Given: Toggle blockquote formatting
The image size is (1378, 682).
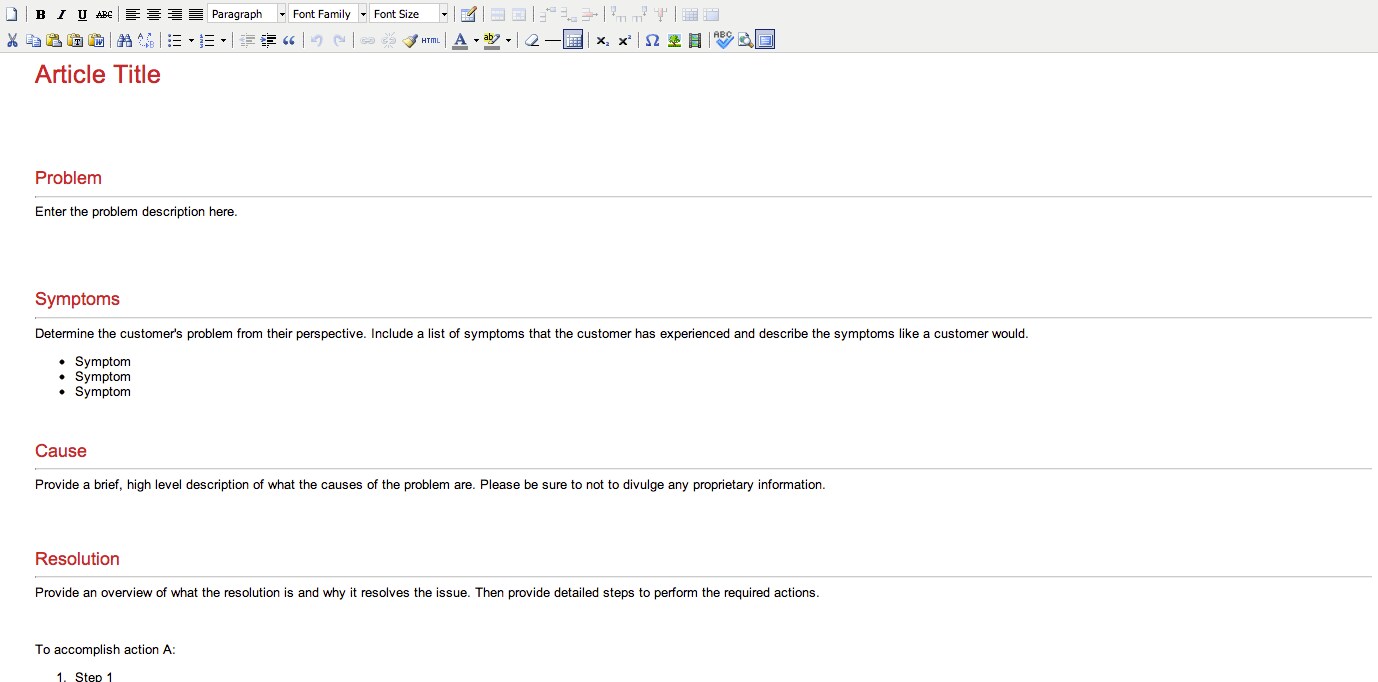Looking at the screenshot, I should pyautogui.click(x=289, y=40).
